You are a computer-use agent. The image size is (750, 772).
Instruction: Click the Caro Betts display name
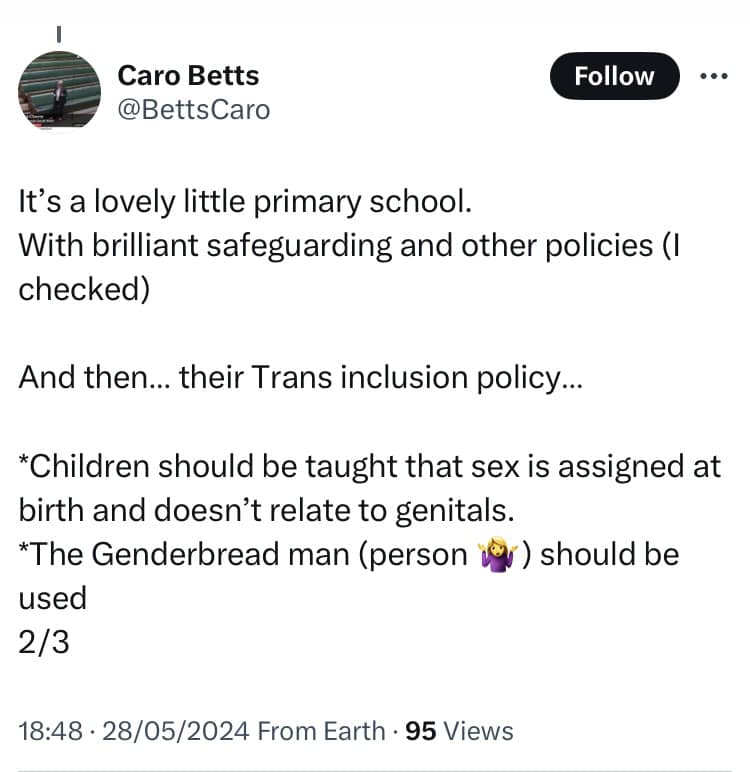click(188, 75)
